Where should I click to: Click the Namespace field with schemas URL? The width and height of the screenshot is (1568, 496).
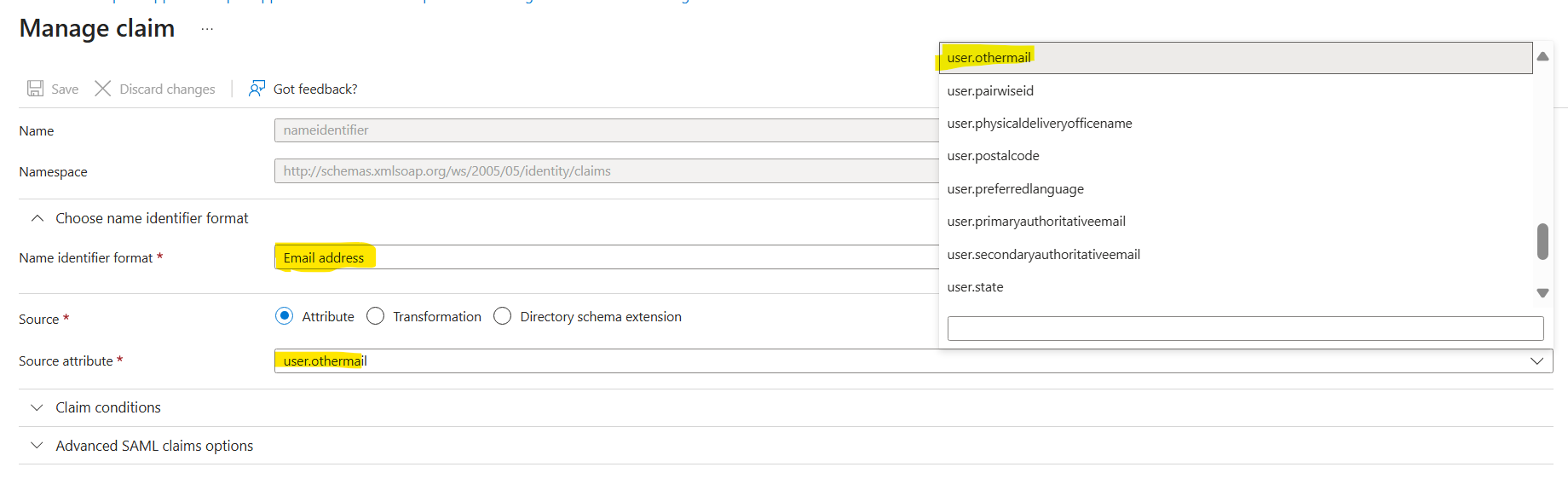click(x=606, y=171)
